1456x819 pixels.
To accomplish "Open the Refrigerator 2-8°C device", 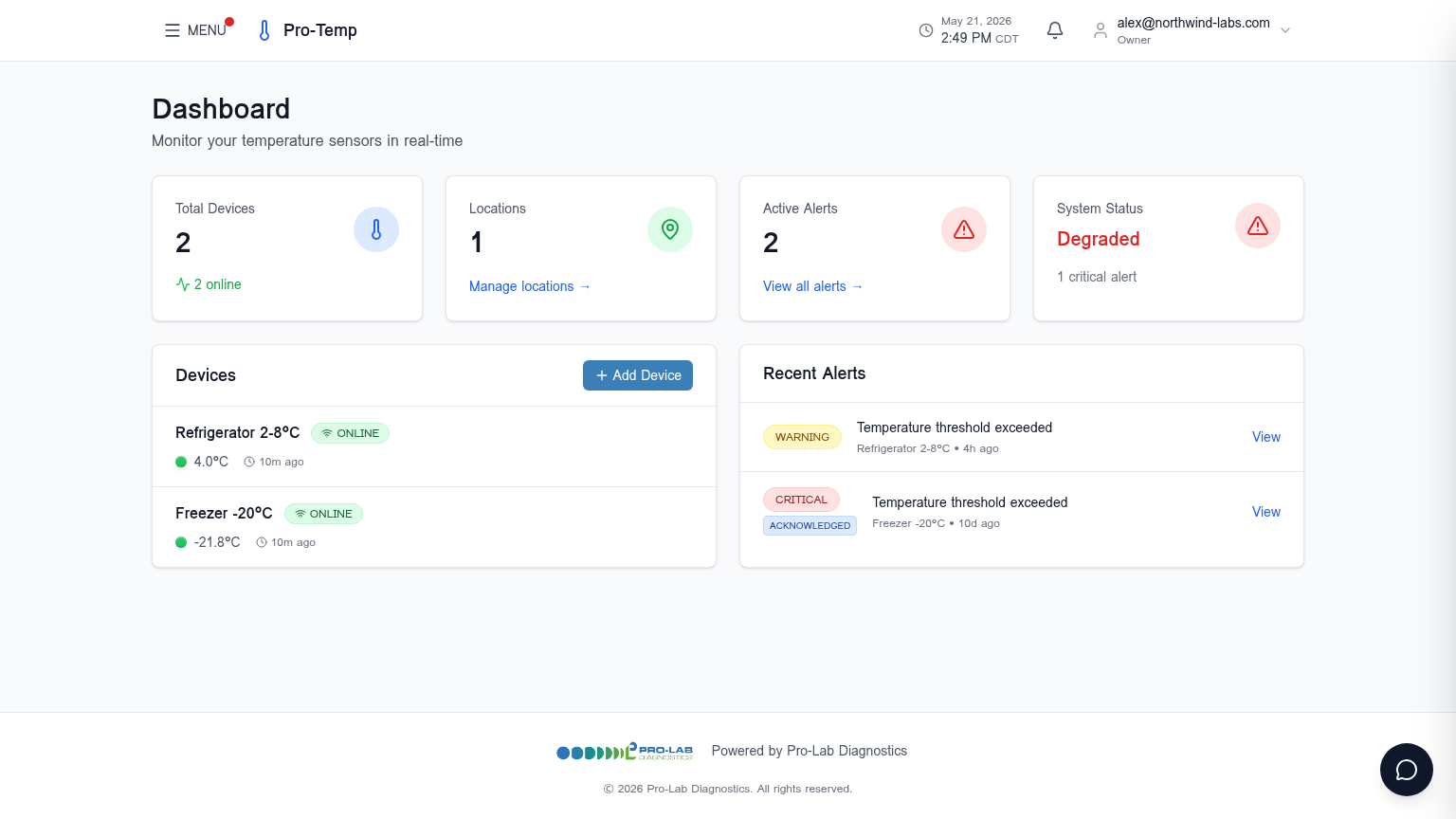I will click(434, 446).
